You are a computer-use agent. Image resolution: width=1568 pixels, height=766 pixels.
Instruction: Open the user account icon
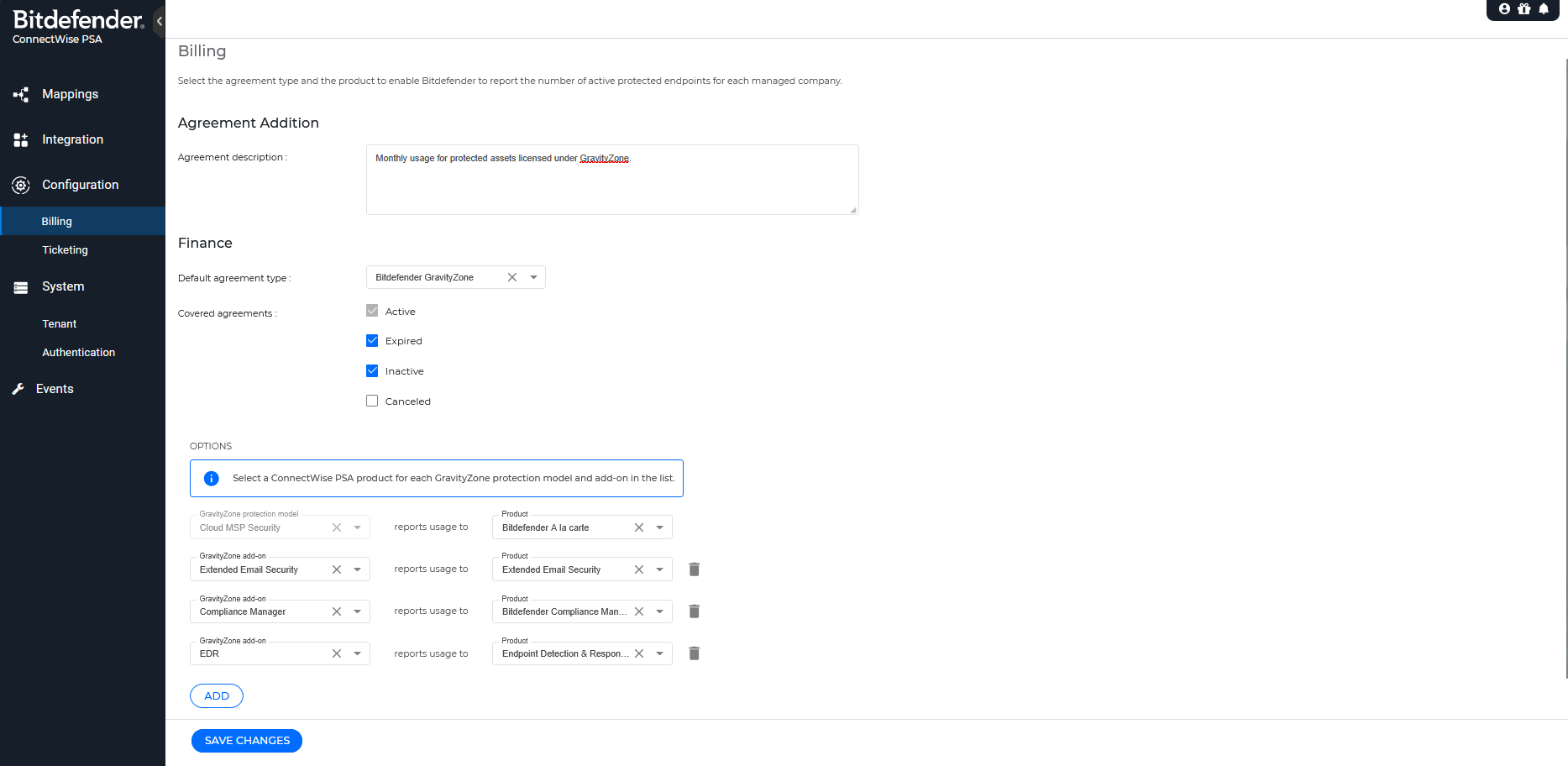(1504, 9)
